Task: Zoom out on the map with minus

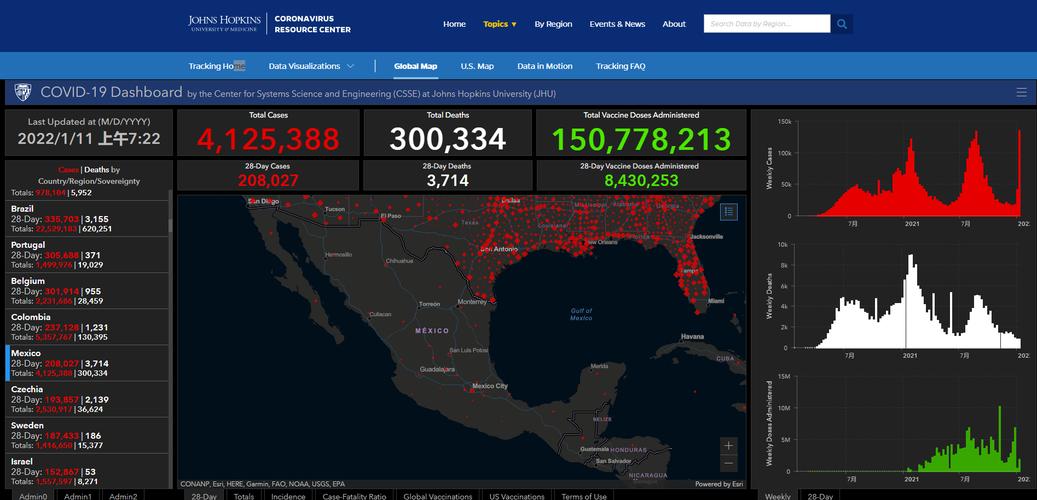Action: pyautogui.click(x=728, y=463)
